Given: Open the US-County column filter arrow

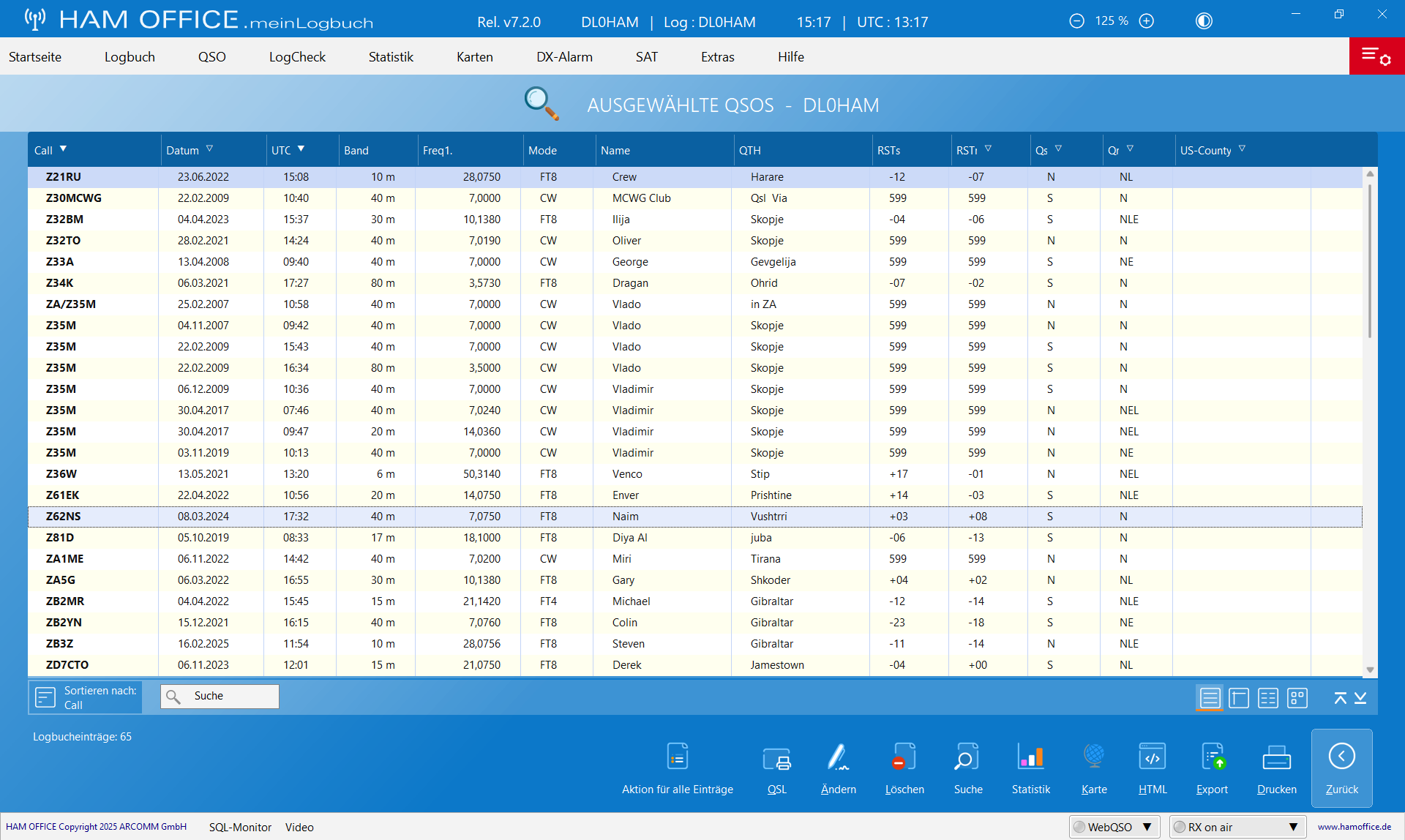Looking at the screenshot, I should click(1242, 149).
